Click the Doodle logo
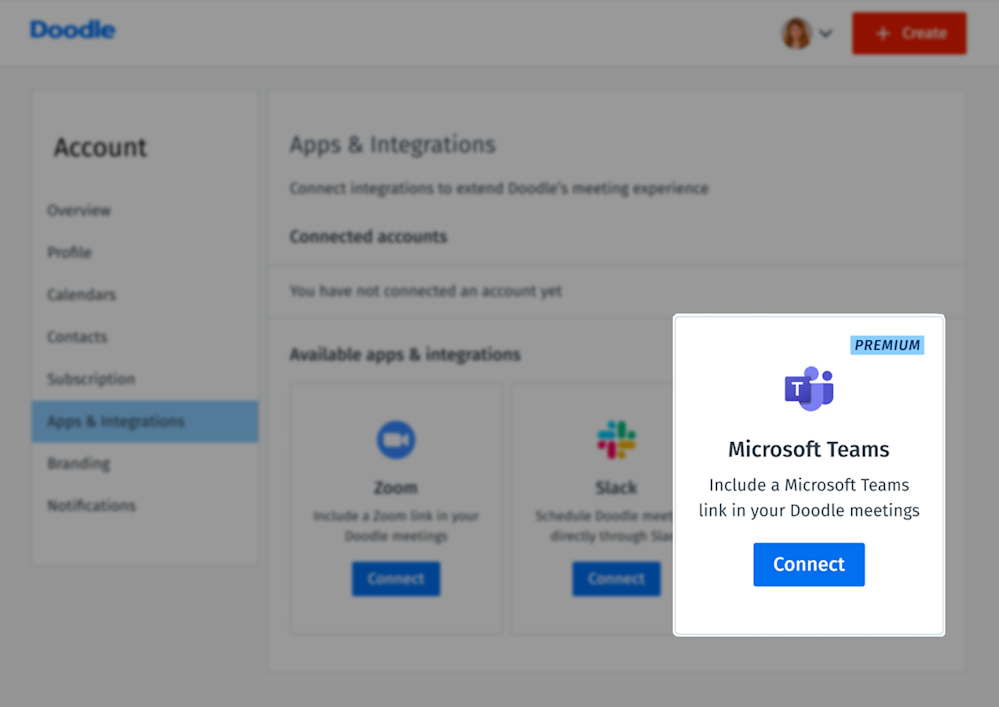This screenshot has width=999, height=707. (71, 30)
